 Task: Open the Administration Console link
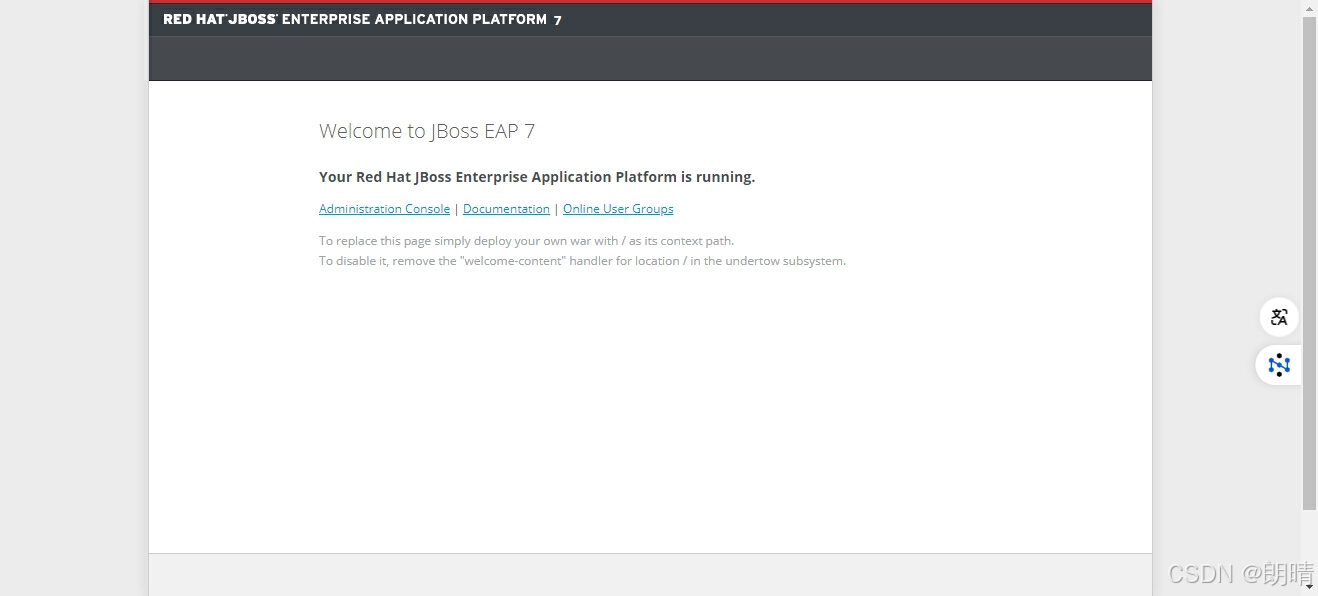click(x=384, y=209)
